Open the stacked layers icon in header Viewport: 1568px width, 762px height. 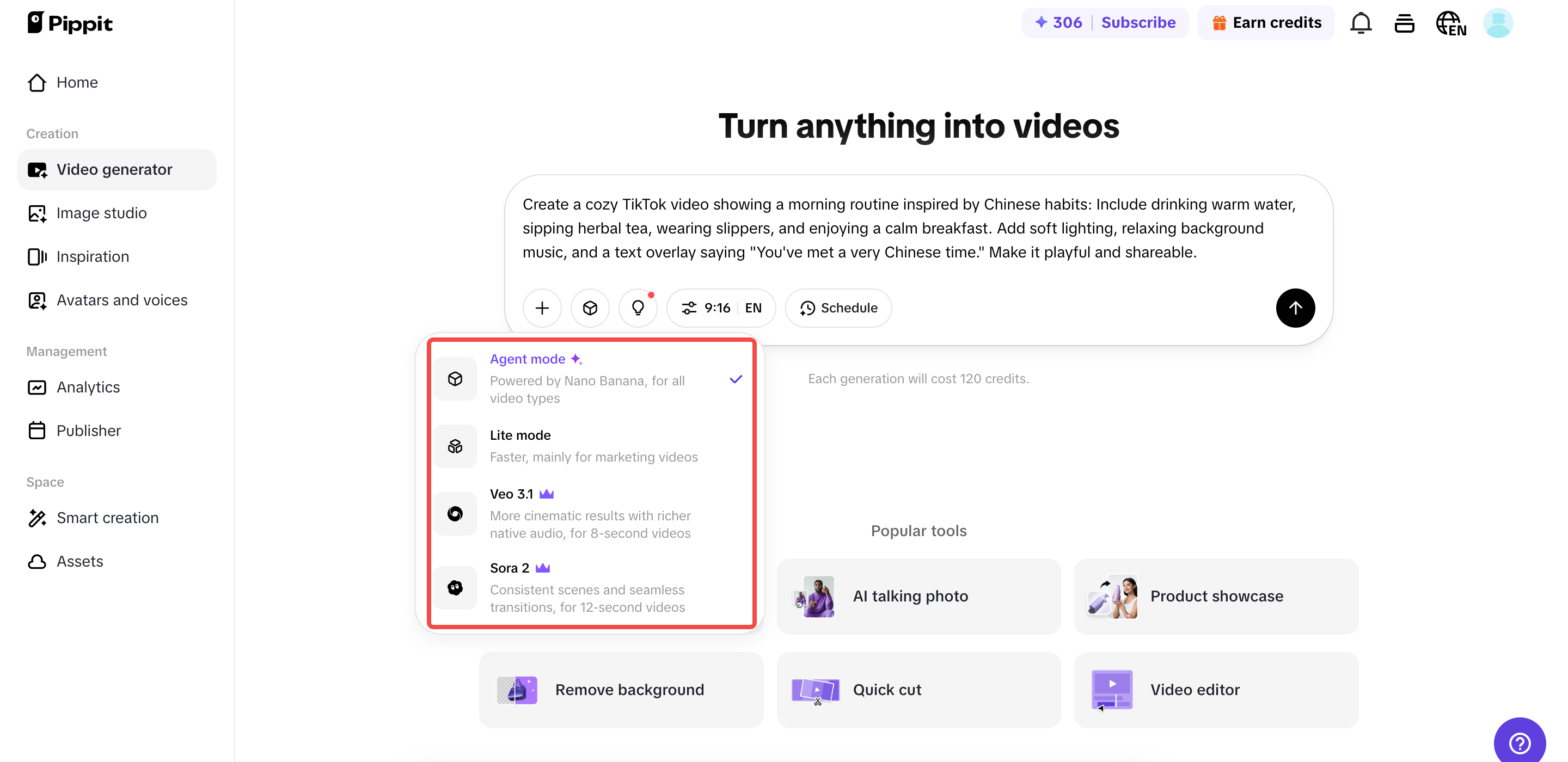click(1404, 23)
